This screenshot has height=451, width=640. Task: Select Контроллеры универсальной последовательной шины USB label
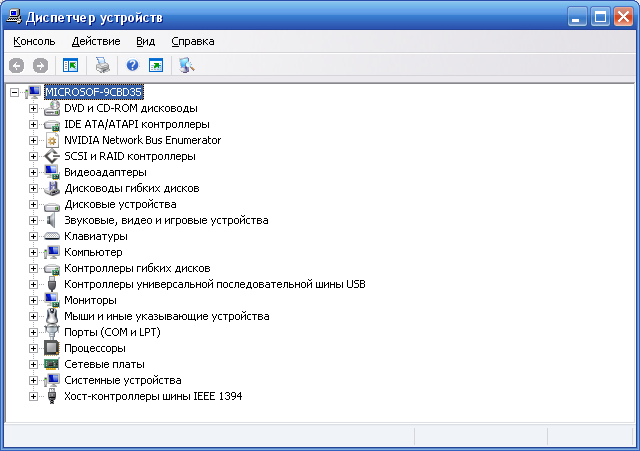215,284
